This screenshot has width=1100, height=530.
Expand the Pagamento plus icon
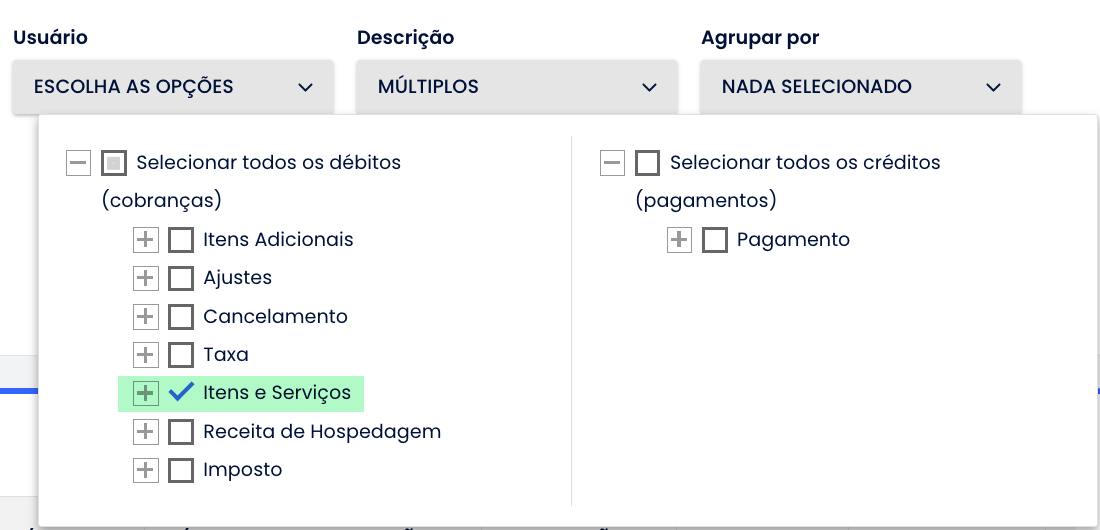tap(680, 240)
